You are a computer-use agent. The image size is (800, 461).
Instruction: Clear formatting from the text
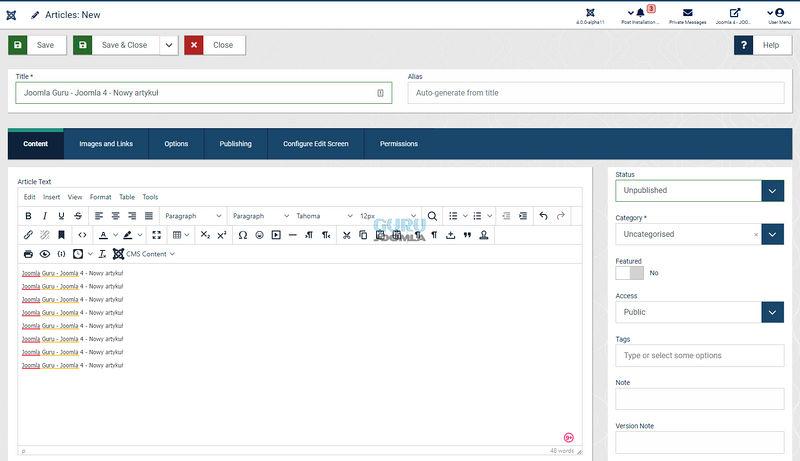pyautogui.click(x=102, y=253)
